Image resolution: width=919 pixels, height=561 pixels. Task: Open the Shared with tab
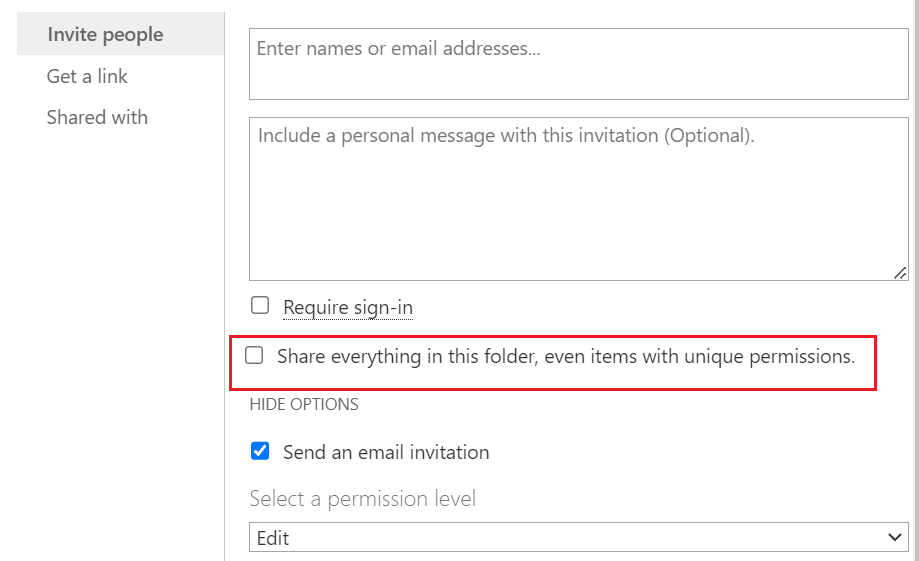coord(97,117)
